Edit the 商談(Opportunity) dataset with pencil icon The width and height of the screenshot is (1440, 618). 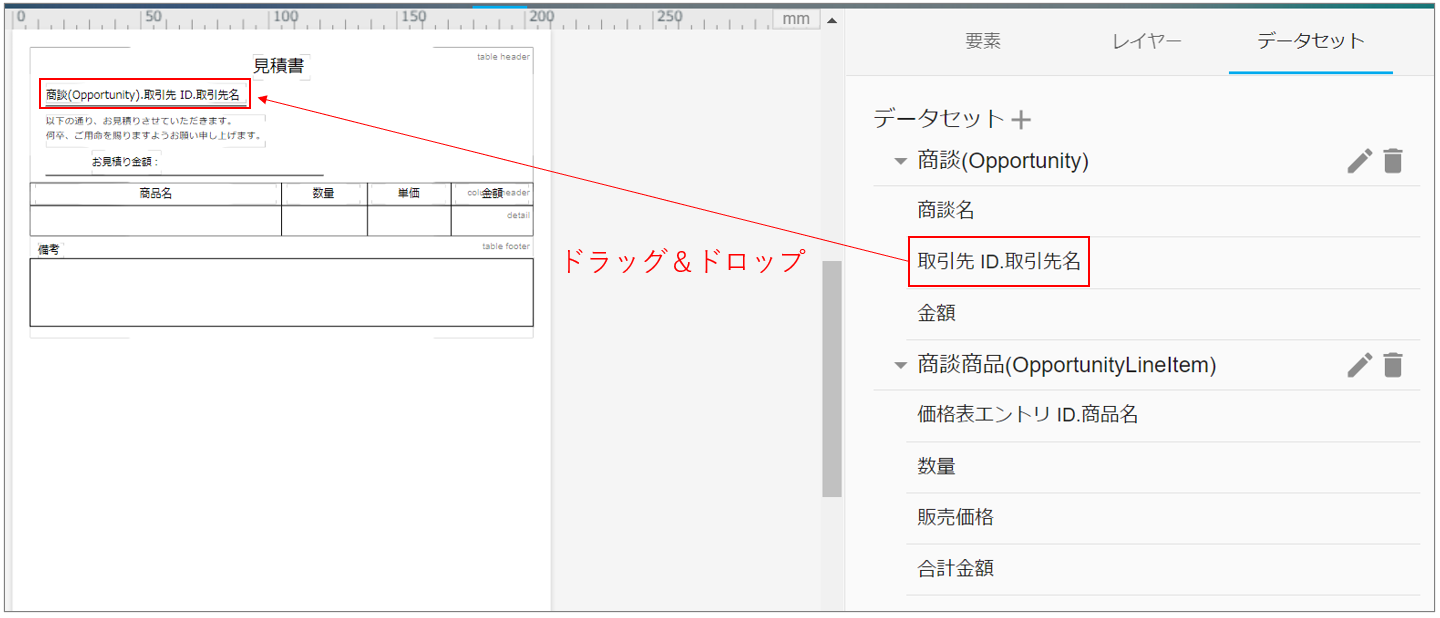click(1359, 161)
